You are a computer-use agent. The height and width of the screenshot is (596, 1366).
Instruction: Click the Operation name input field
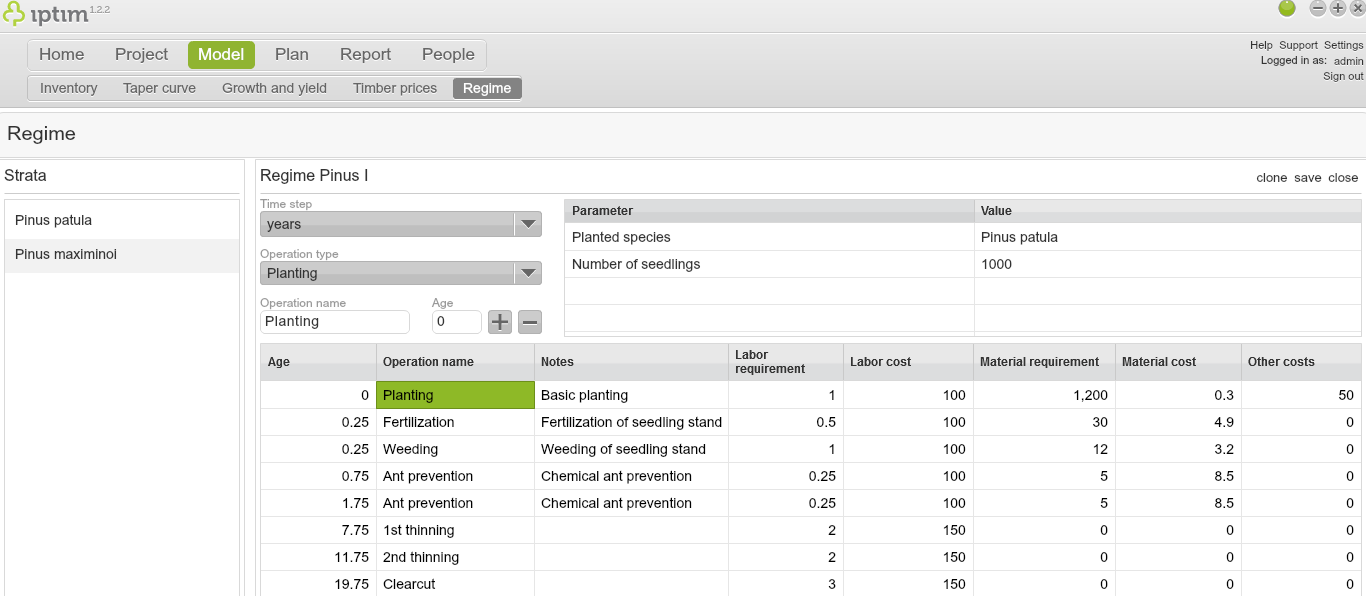[335, 322]
